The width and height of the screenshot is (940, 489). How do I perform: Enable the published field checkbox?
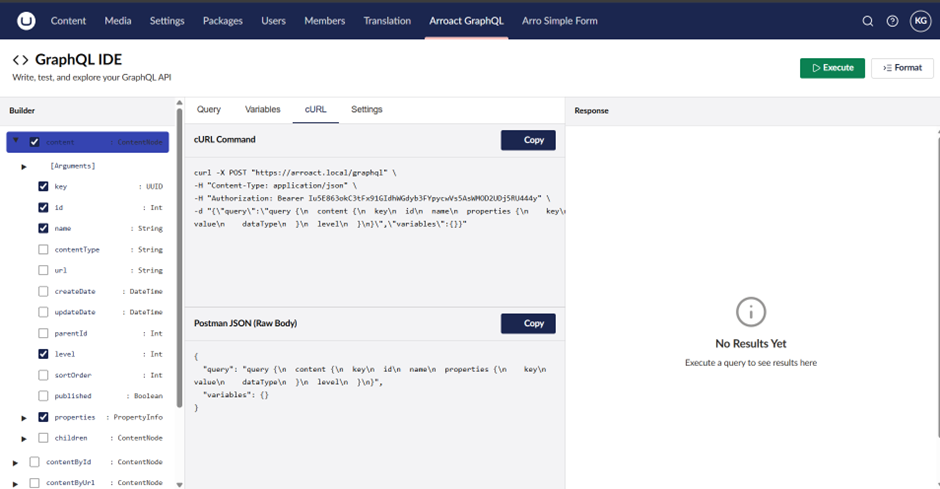coord(43,396)
